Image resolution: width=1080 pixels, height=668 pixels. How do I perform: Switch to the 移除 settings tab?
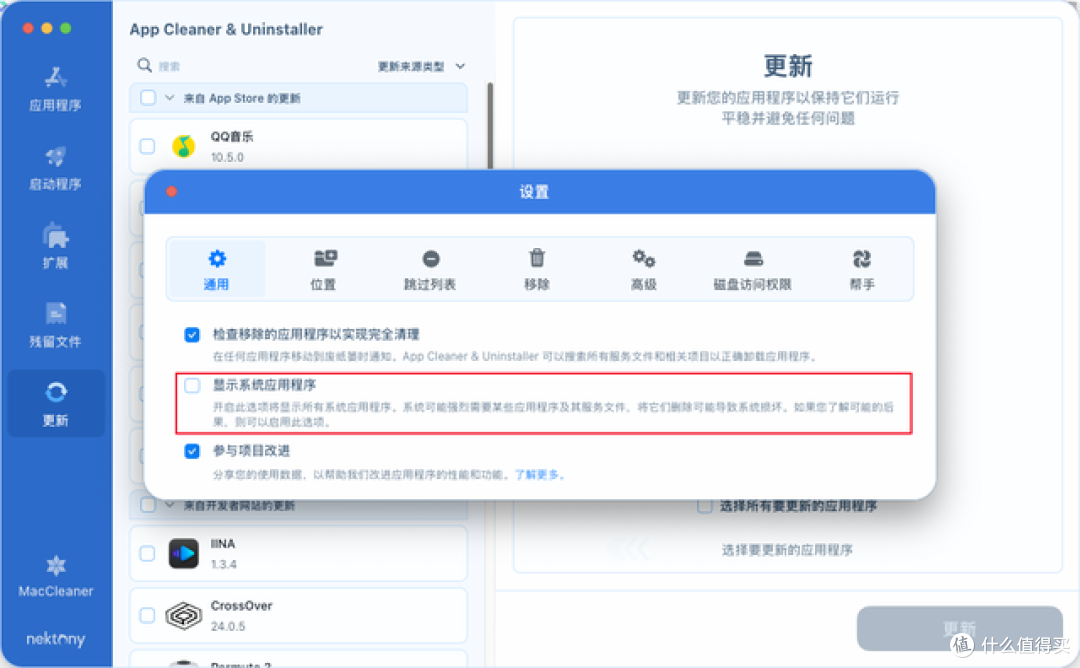click(537, 269)
